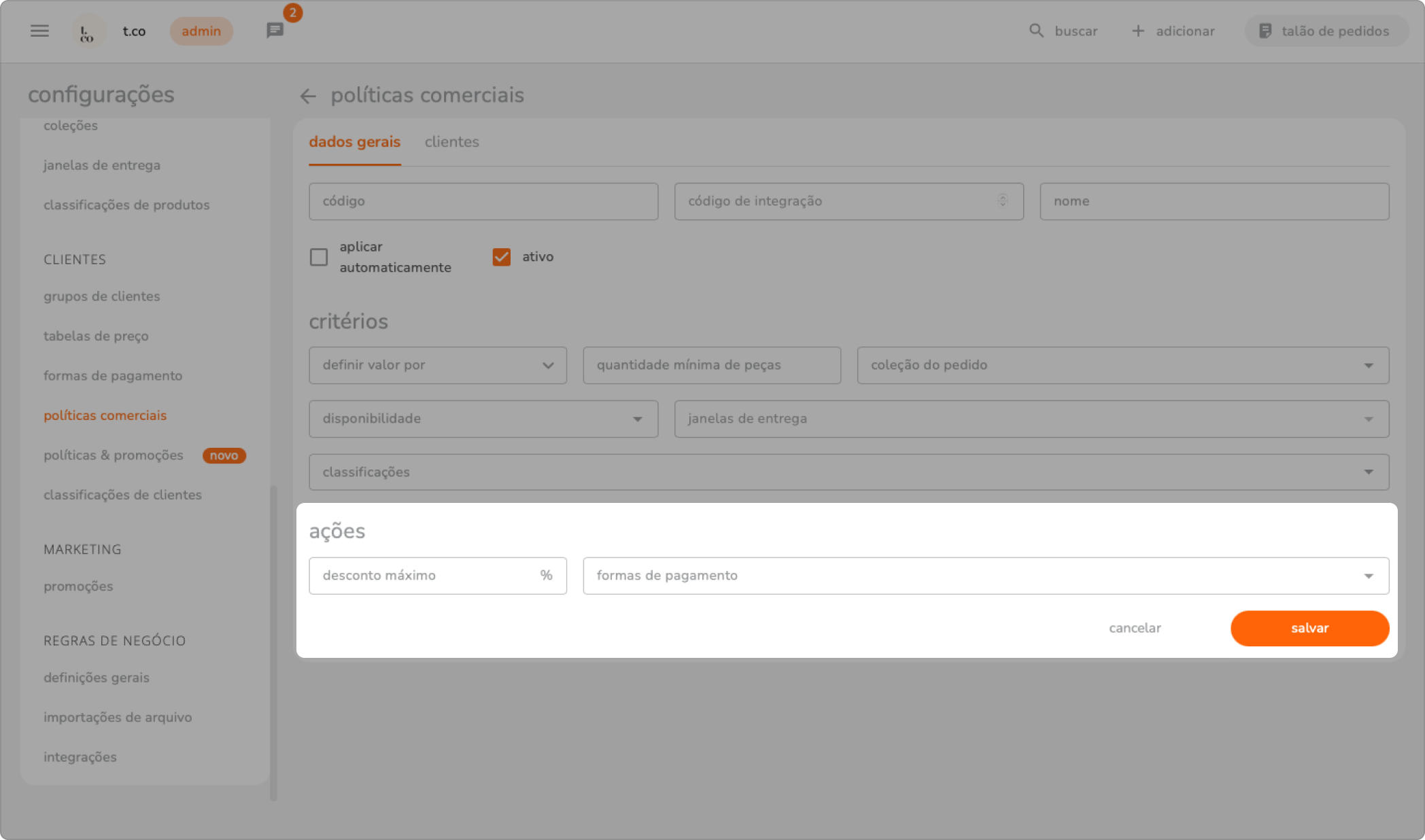
Task: Uncheck the ativo checkbox
Action: [502, 257]
